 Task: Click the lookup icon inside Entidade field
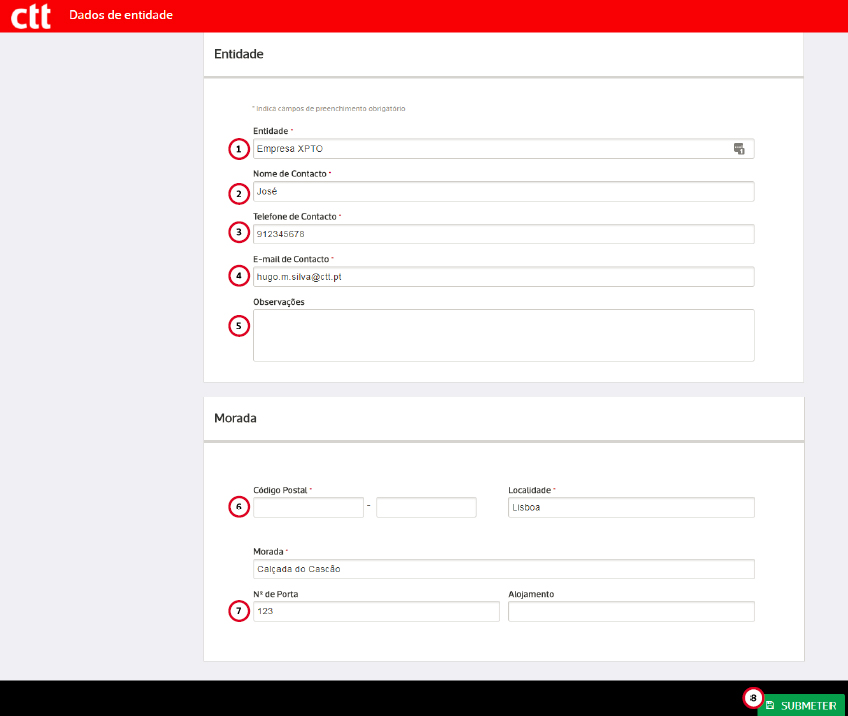[x=739, y=149]
